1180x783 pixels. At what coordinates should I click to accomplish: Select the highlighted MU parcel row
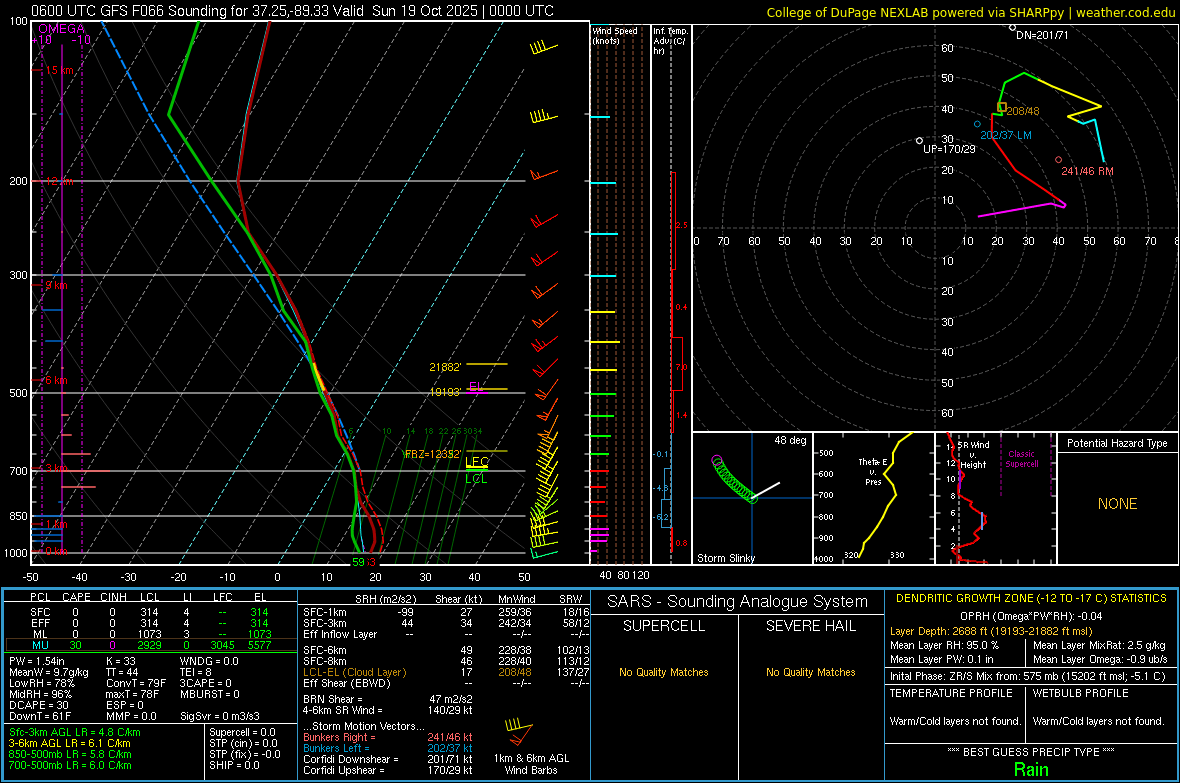coord(151,645)
